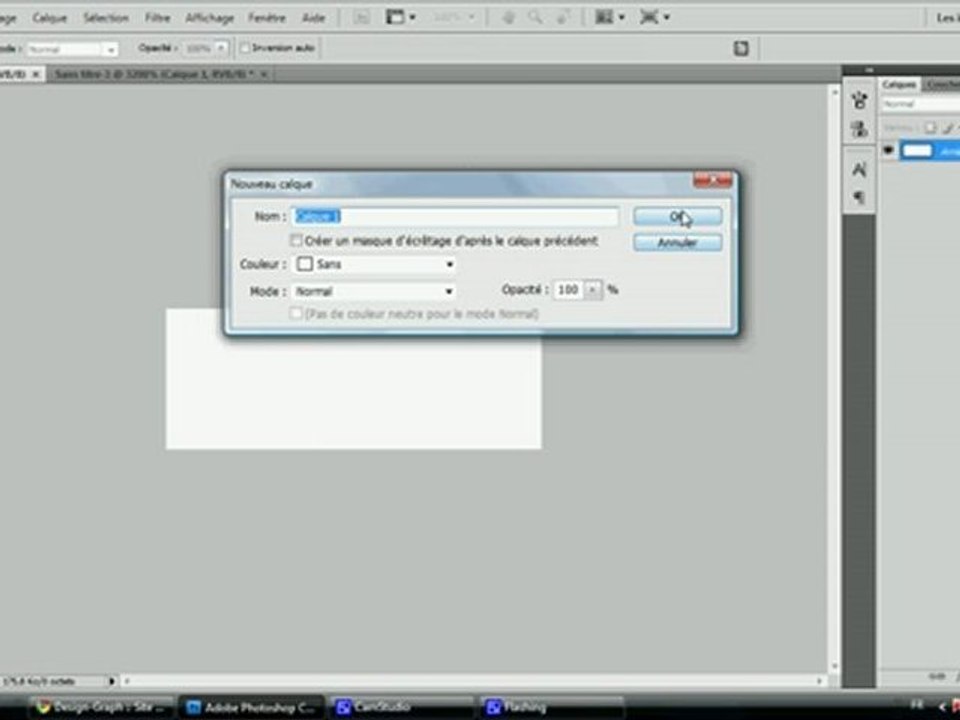Screen dimensions: 960x720
Task: Expand hidden system tray icons arrow
Action: (x=942, y=707)
